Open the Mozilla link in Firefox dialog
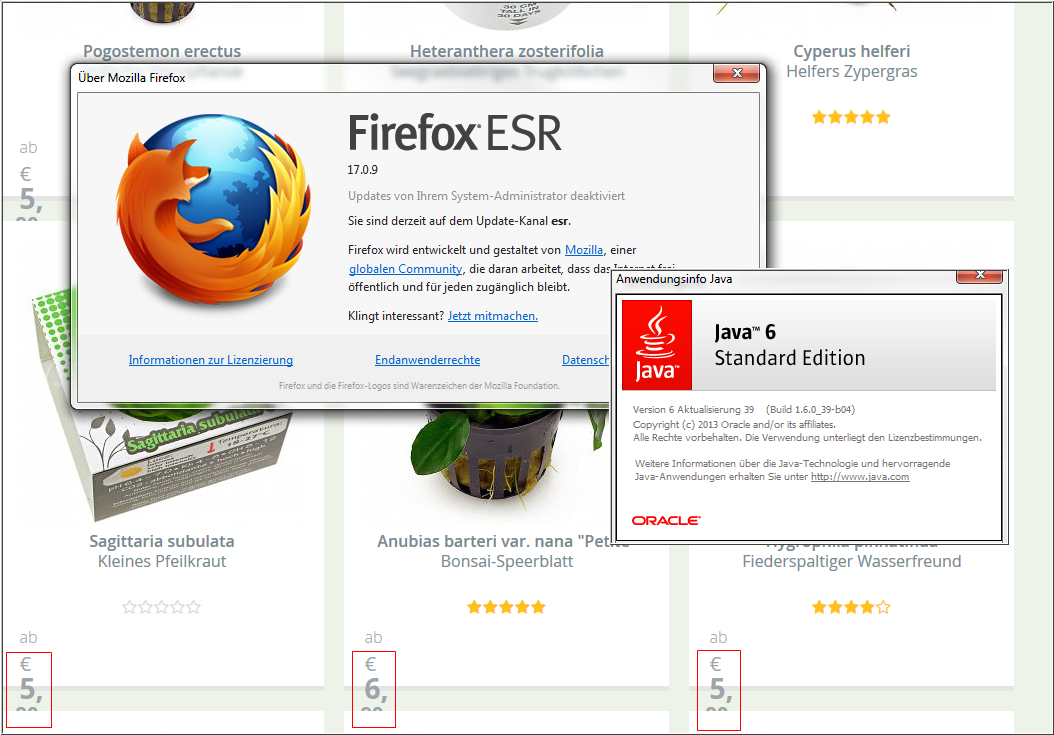This screenshot has height=735, width=1054. point(583,249)
